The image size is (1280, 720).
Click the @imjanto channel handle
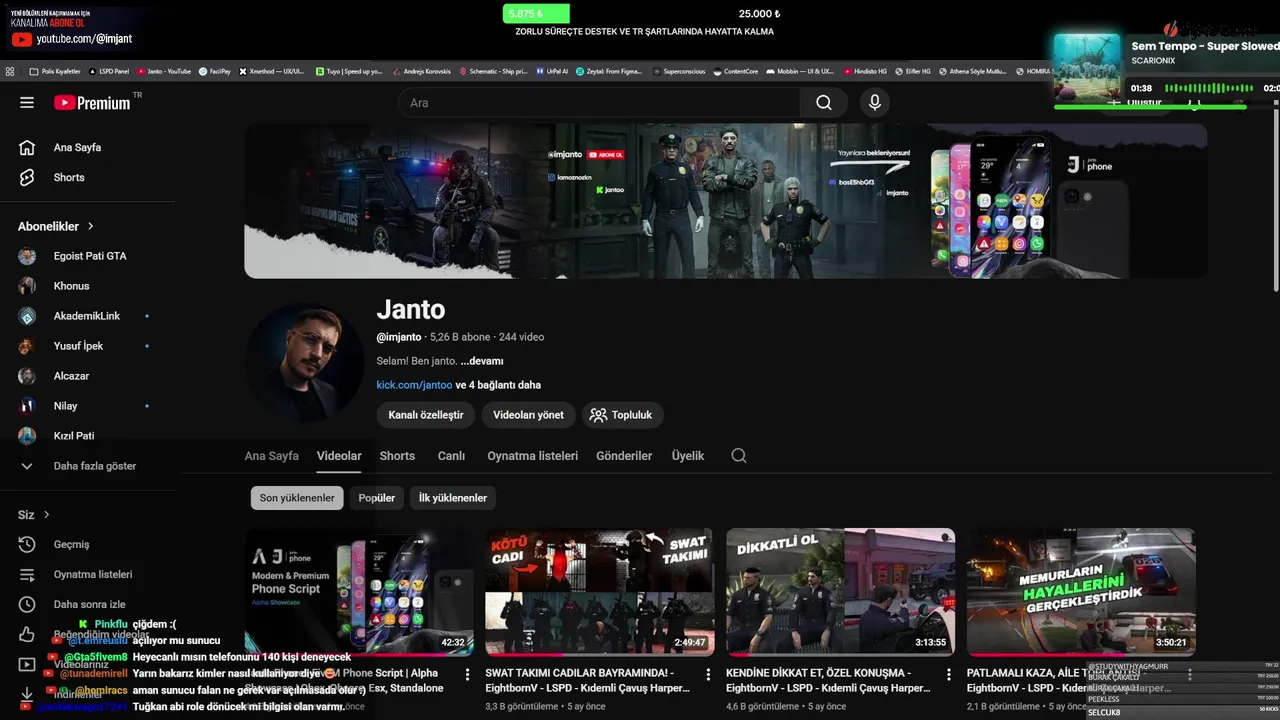coord(399,337)
